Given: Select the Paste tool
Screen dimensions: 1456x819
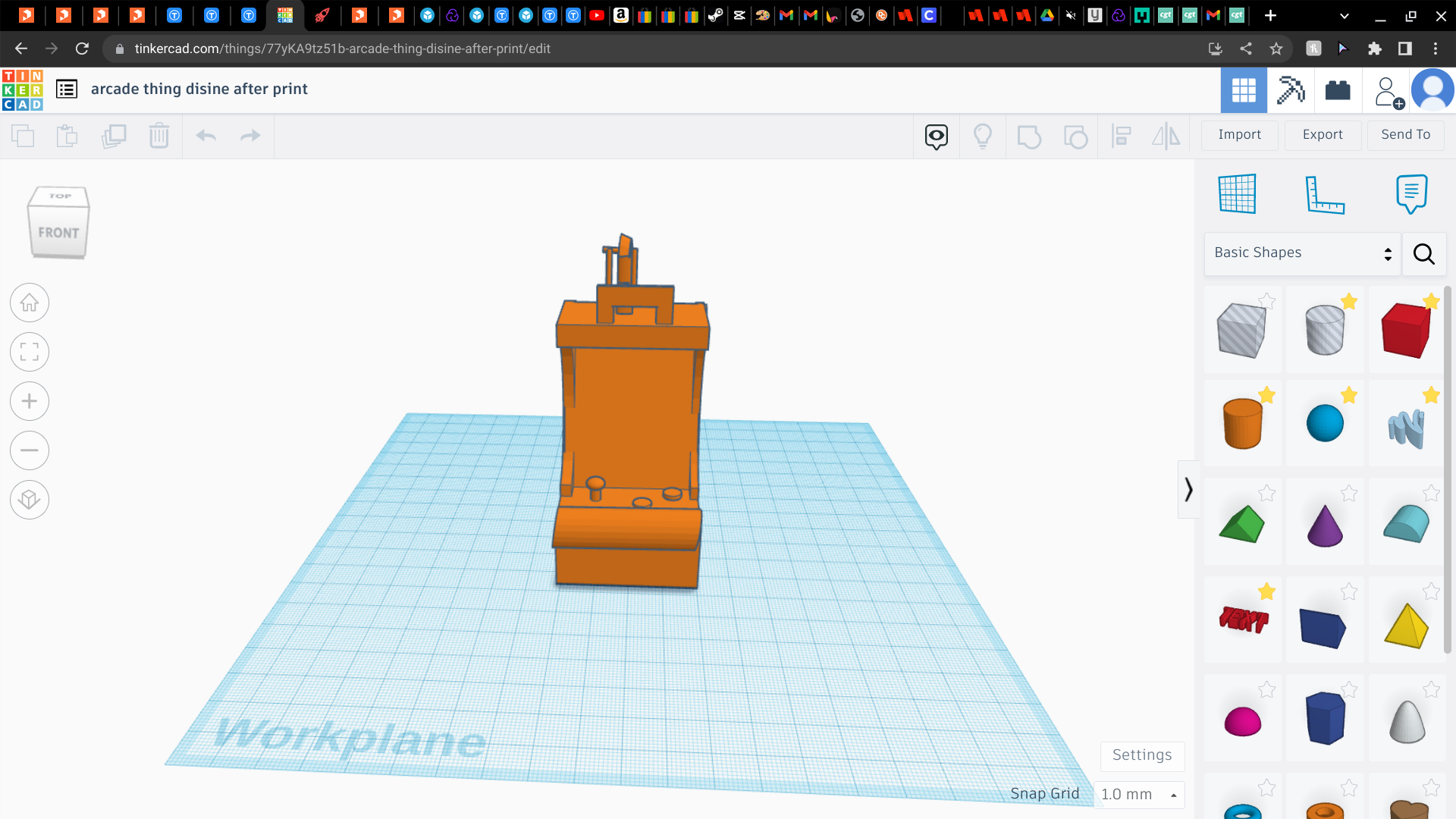Looking at the screenshot, I should click(67, 136).
